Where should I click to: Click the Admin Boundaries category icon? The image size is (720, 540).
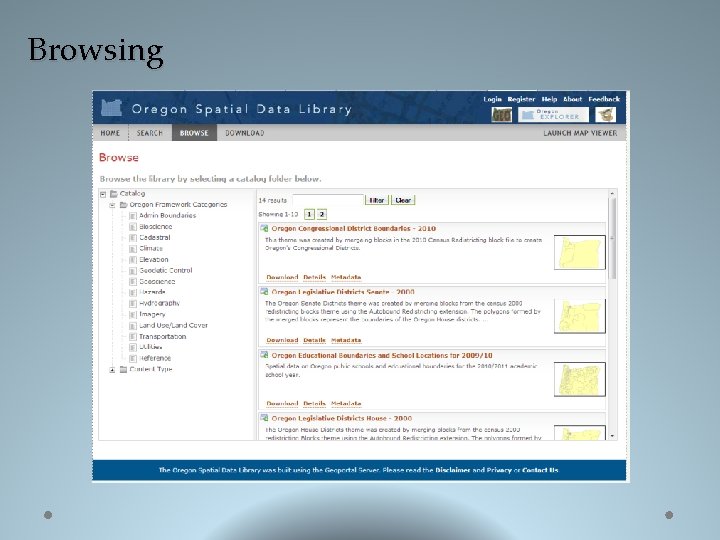coord(133,216)
